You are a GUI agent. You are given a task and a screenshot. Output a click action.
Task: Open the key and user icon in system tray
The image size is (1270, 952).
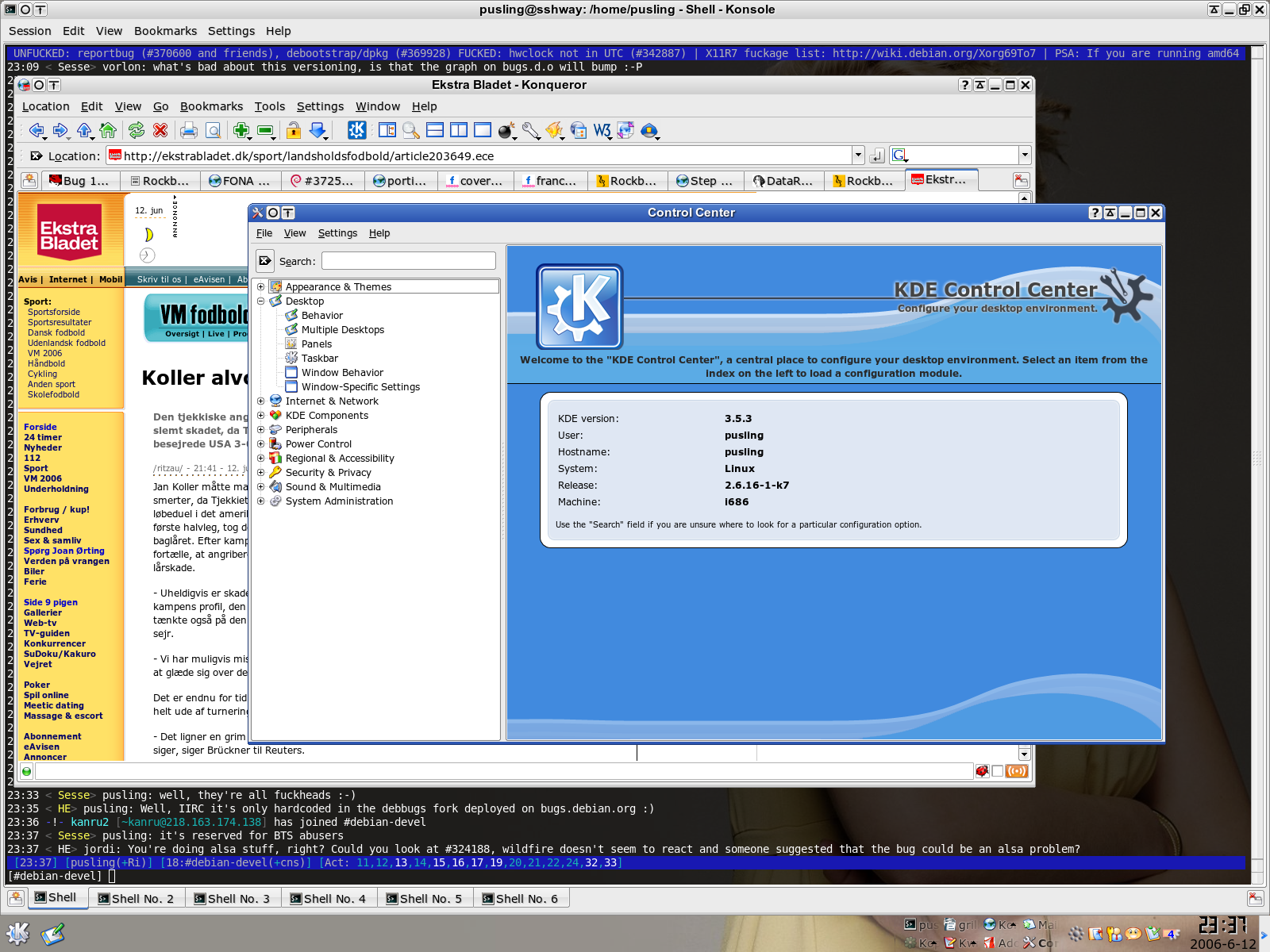pos(1114,934)
